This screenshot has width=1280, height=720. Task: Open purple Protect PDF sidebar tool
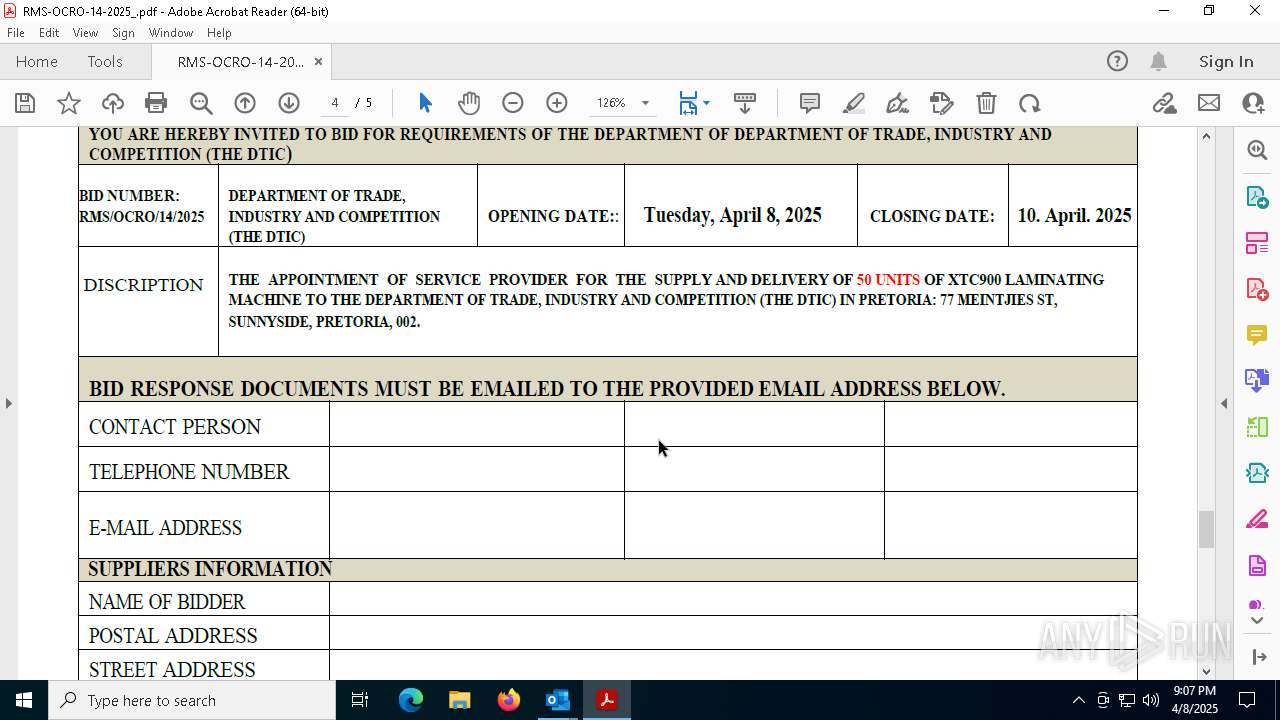pyautogui.click(x=1257, y=566)
